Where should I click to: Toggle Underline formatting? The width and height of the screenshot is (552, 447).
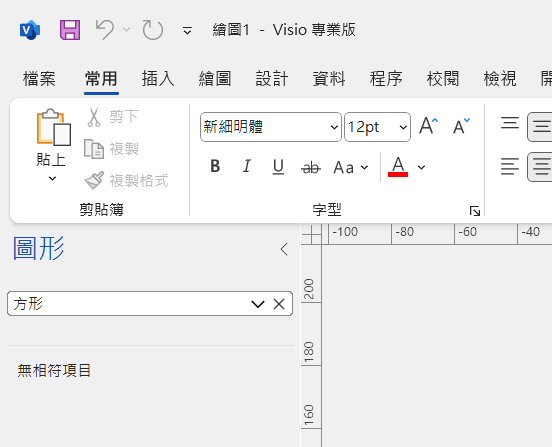coord(278,166)
